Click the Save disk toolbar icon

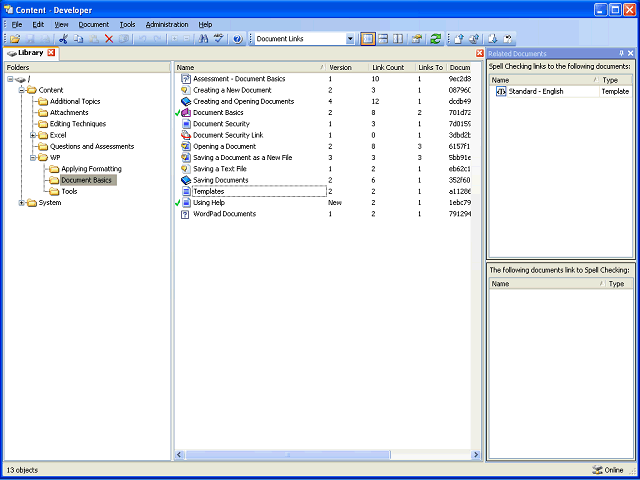tap(30, 39)
